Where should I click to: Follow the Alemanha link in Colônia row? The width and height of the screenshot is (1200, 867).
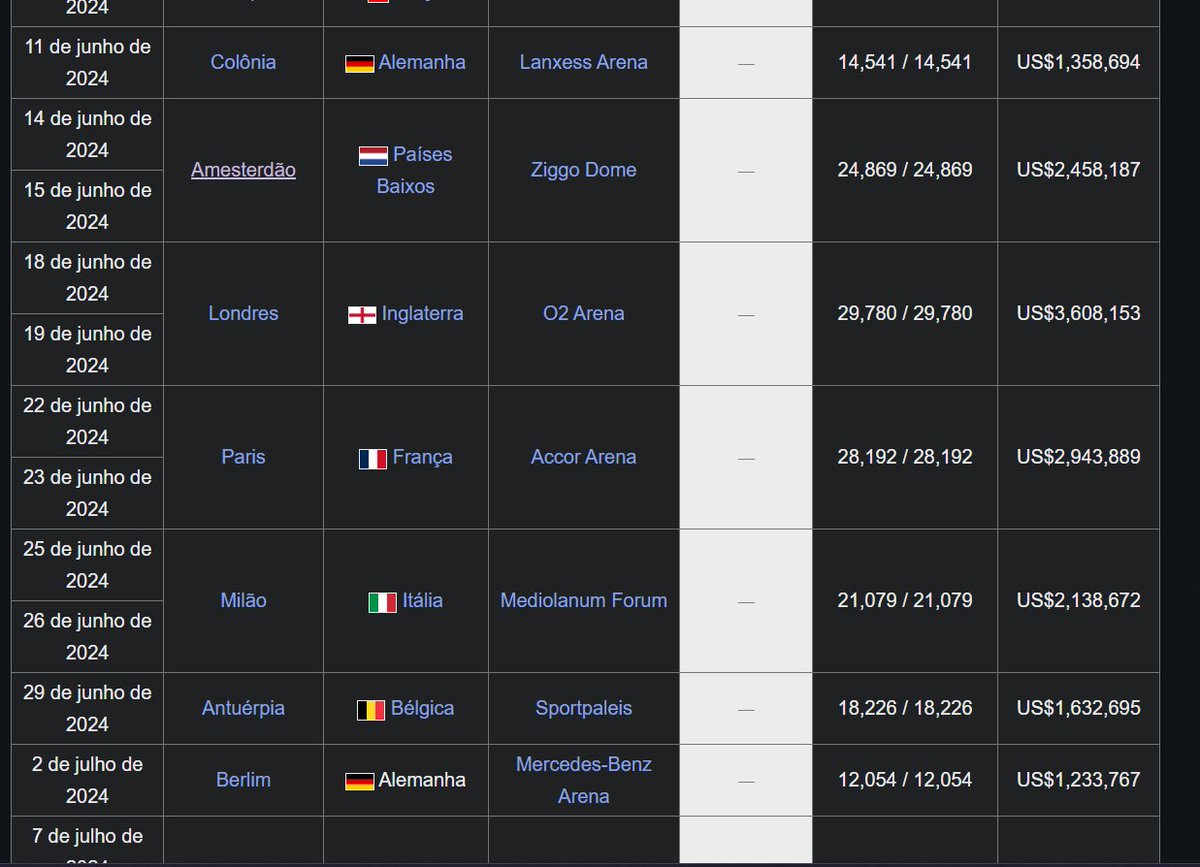[x=422, y=62]
